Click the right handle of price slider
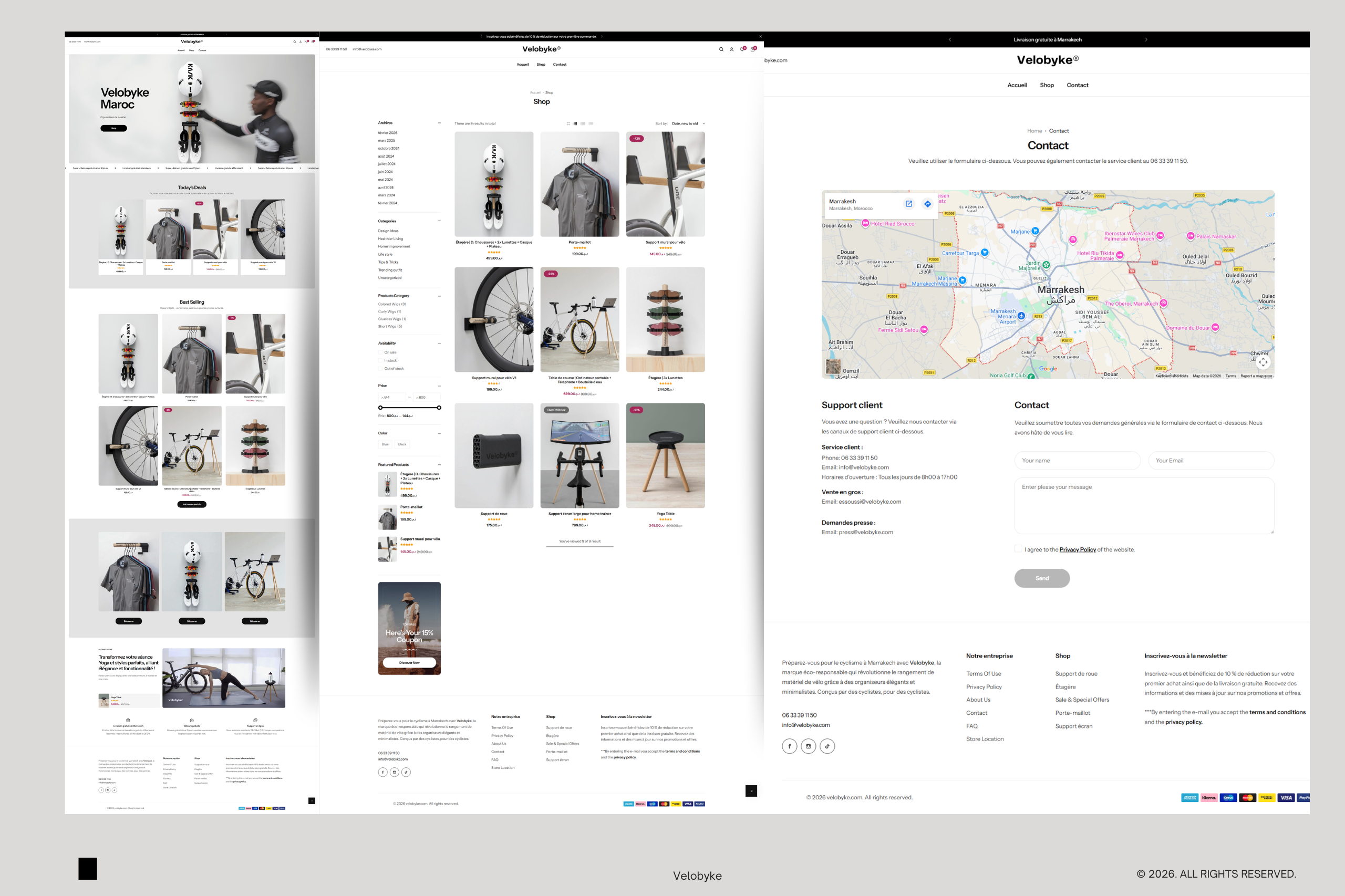Viewport: 1345px width, 896px height. (x=439, y=408)
